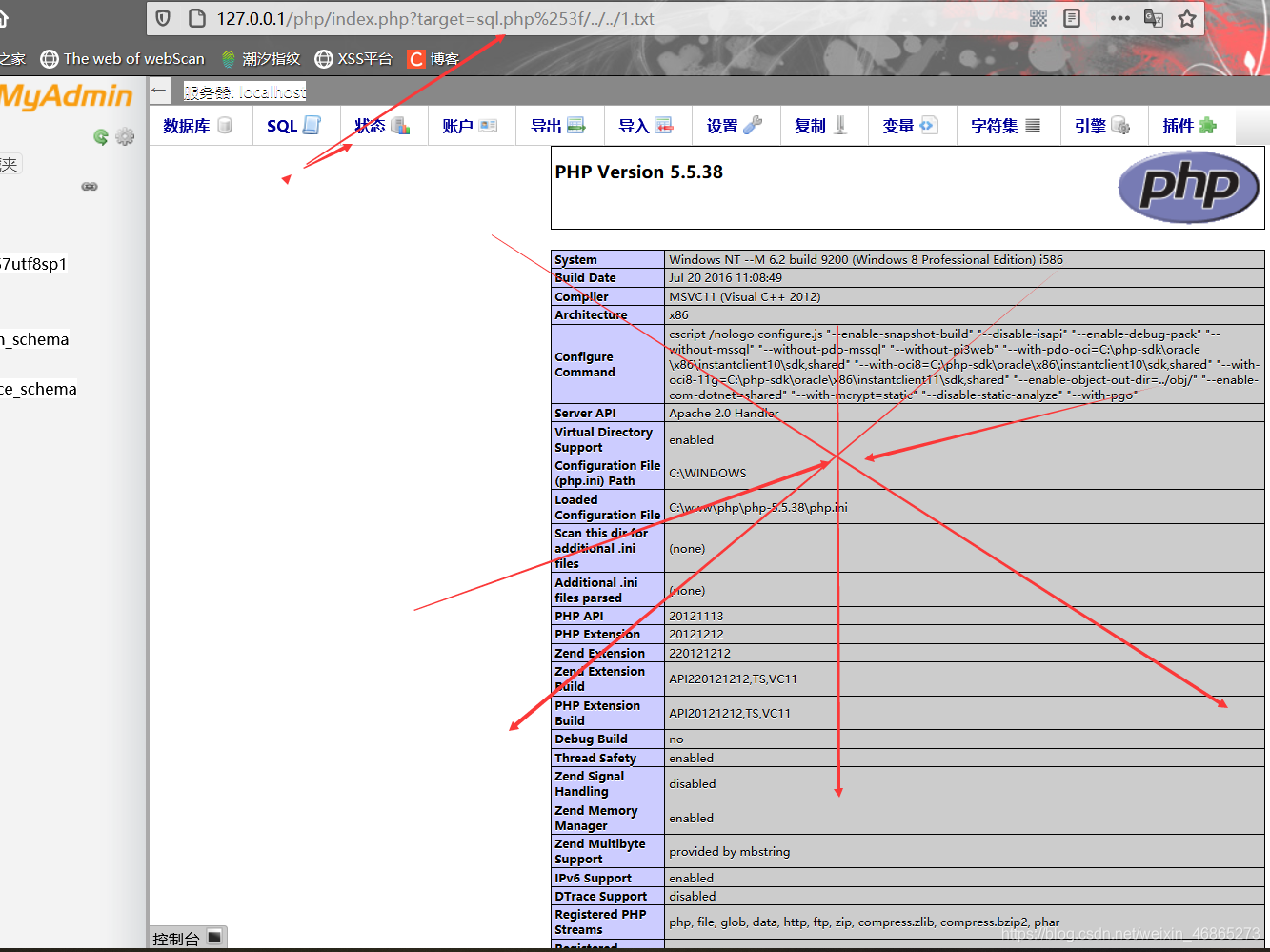Click the 'Server API' row label
This screenshot has width=1270, height=952.
click(x=585, y=414)
